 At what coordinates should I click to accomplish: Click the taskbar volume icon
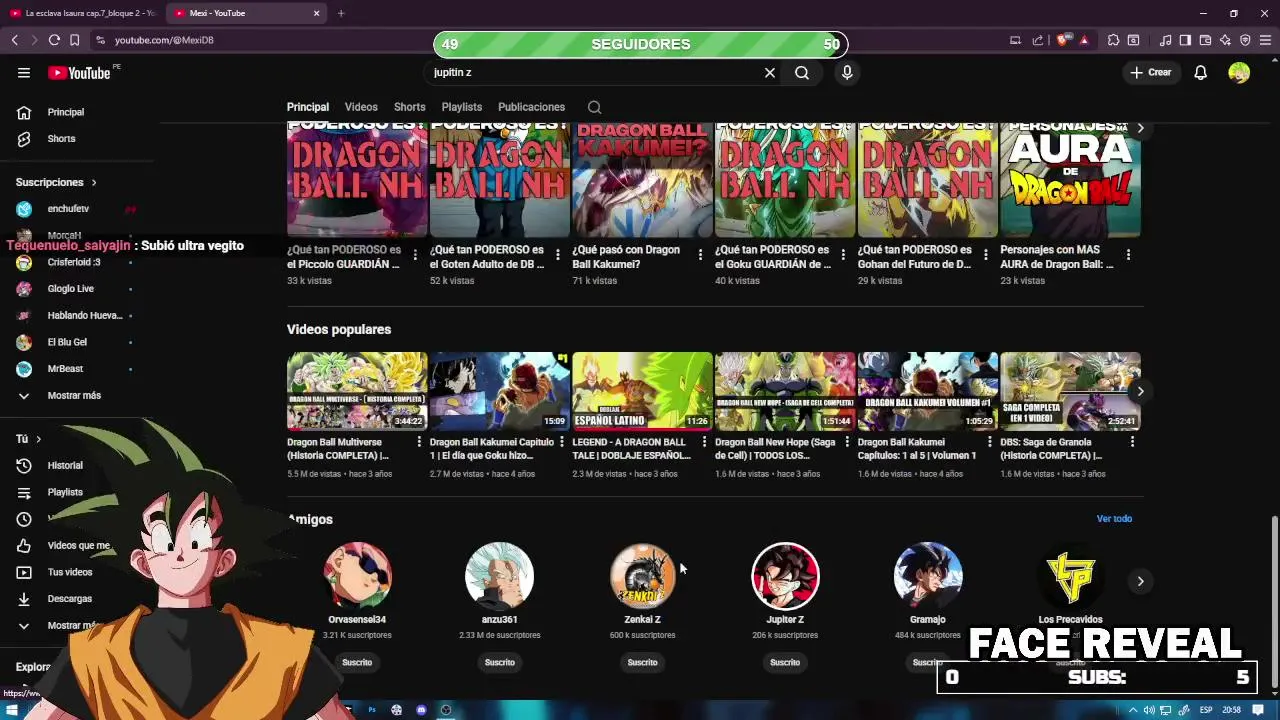coord(1149,710)
